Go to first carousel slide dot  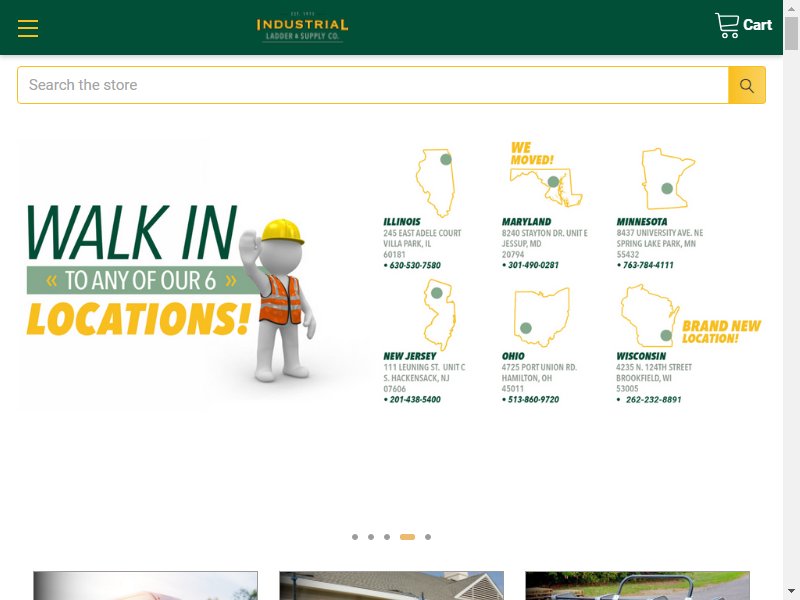(355, 537)
